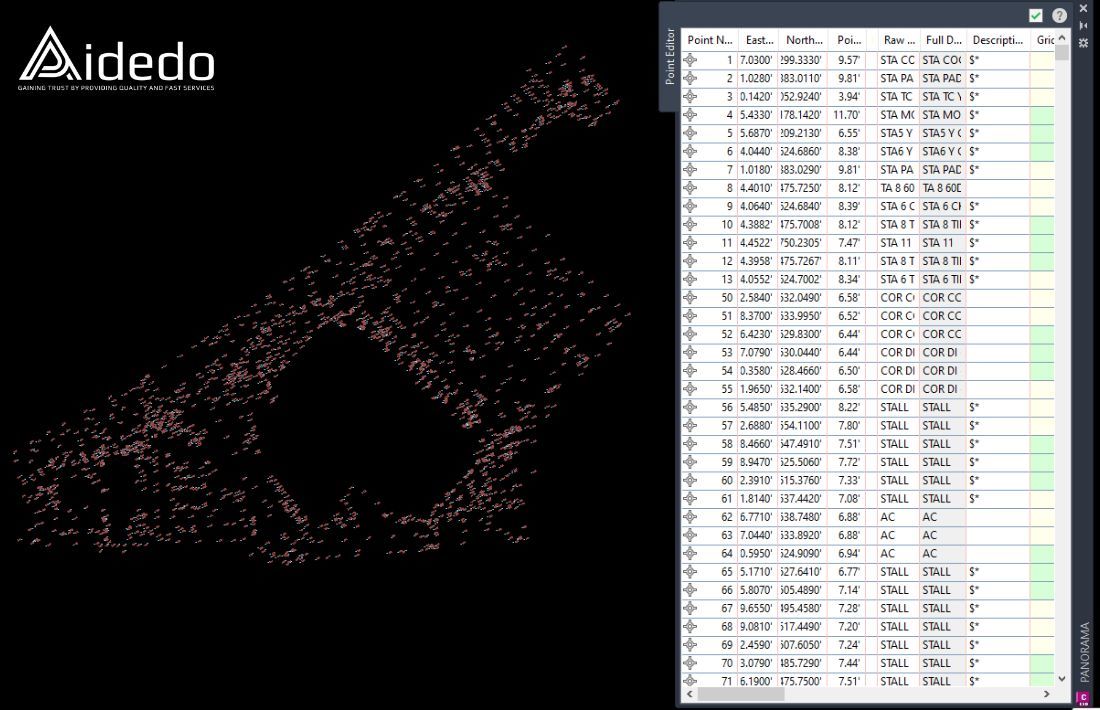Select the point marker icon for point 64

690,554
